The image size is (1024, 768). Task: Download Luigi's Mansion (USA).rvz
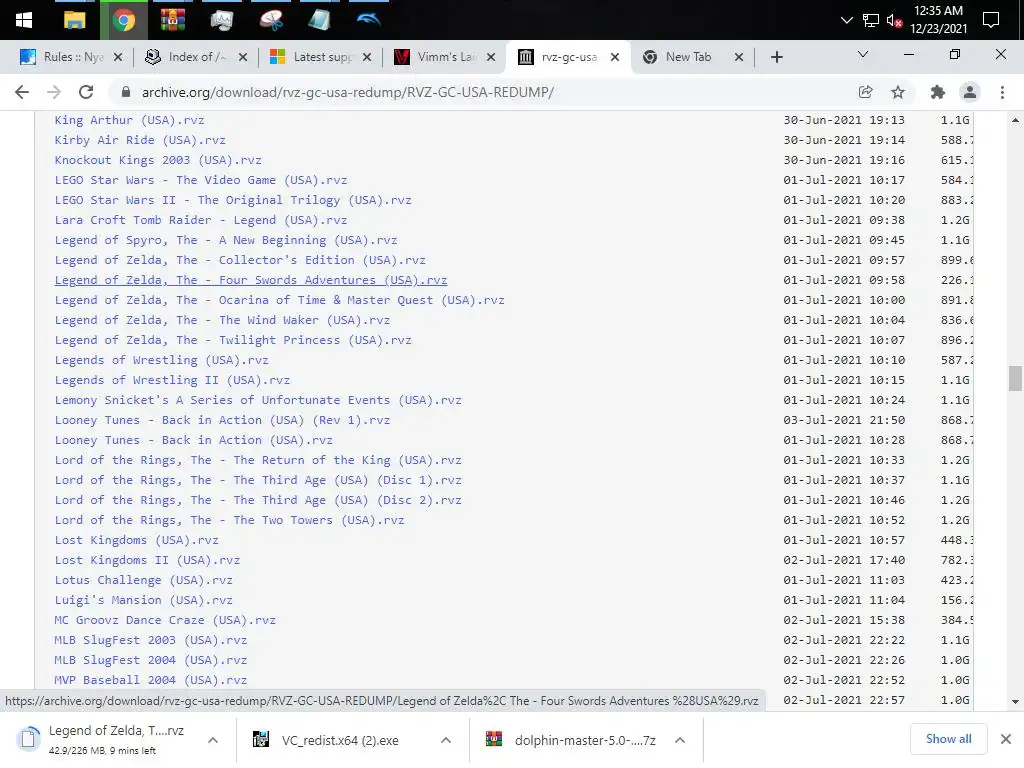pos(144,600)
